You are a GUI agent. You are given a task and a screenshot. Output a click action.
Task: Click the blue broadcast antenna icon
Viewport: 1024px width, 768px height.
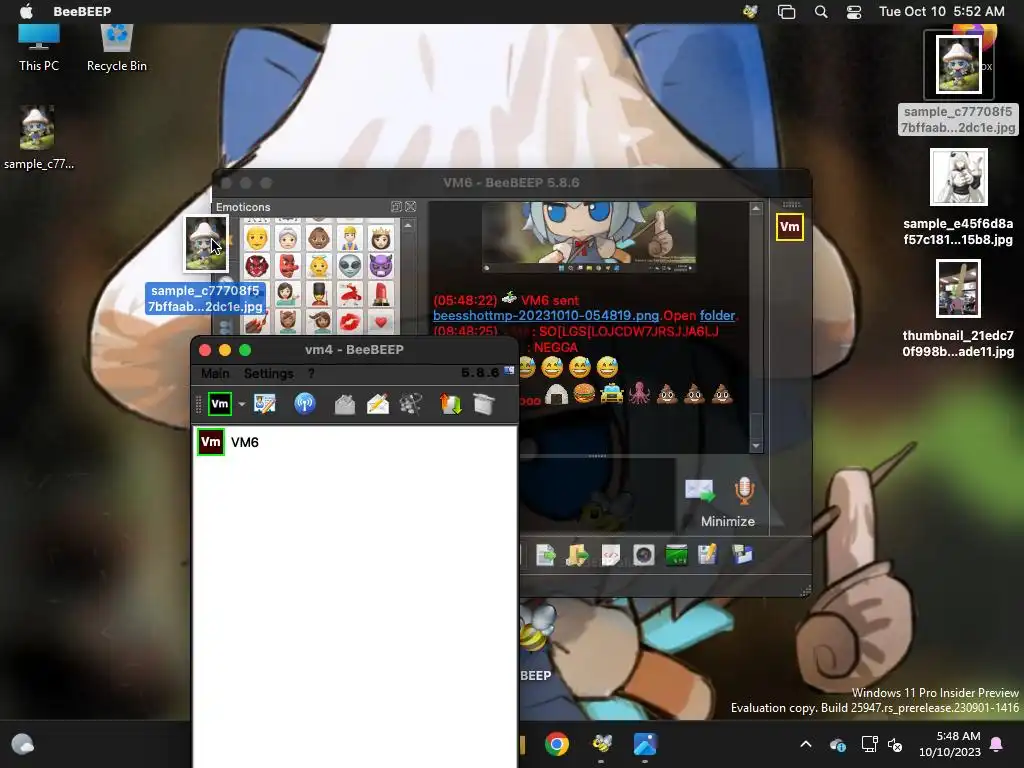tap(304, 404)
